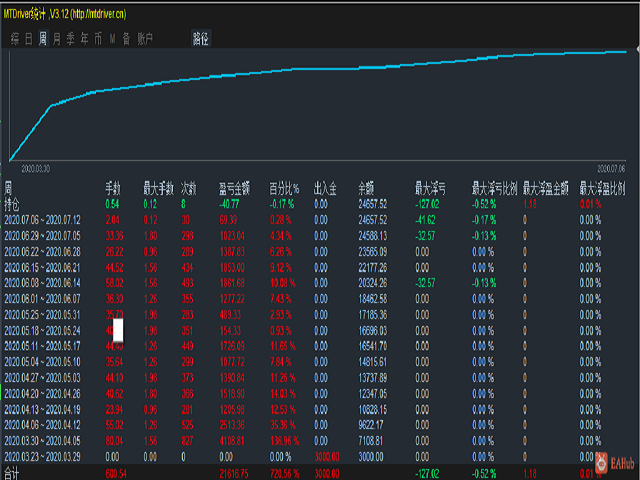Open the 季 quarterly tab
The height and width of the screenshot is (480, 640).
pos(71,39)
